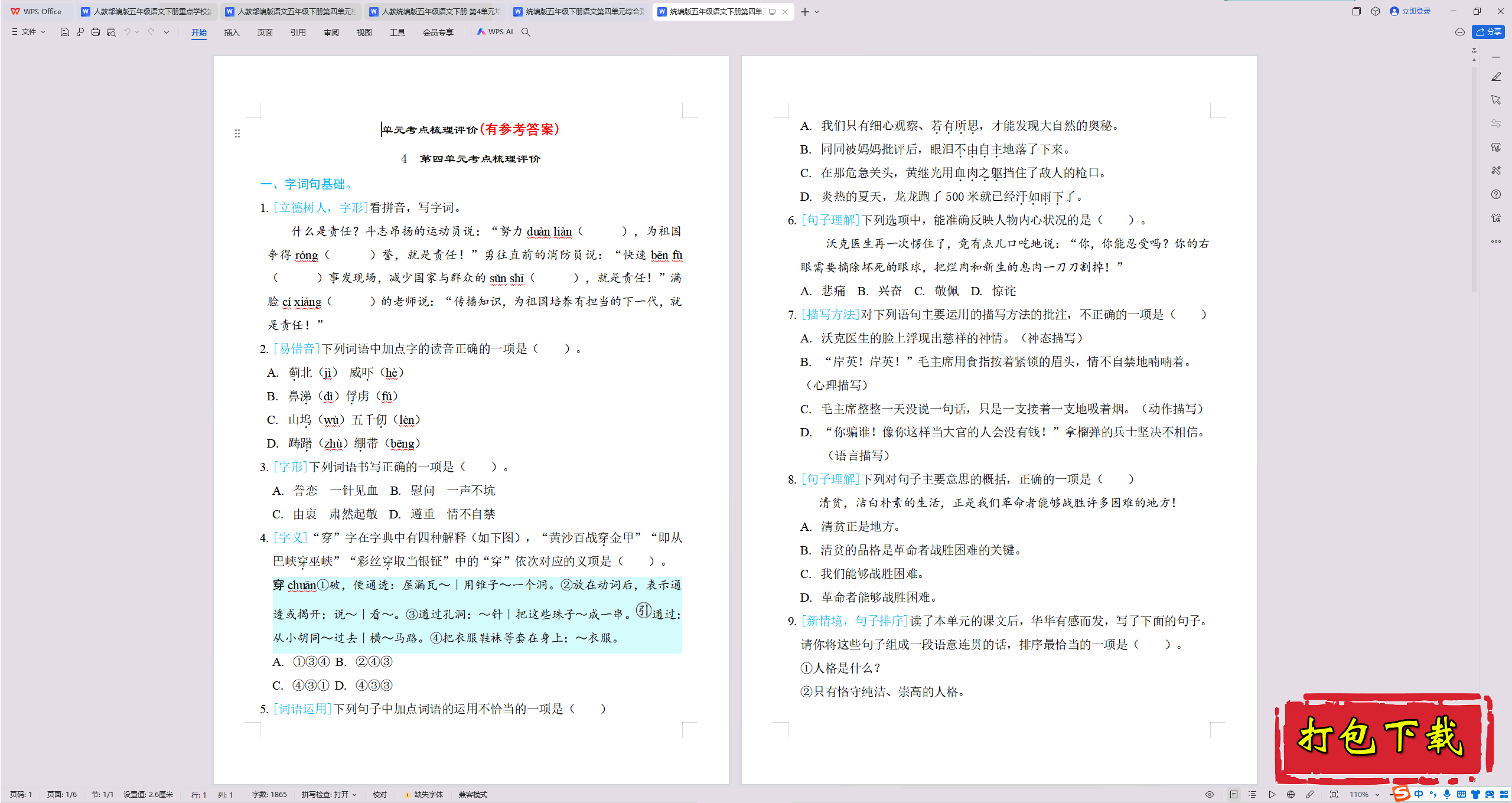
Task: Open the 工具 ribbon tab
Action: (x=397, y=32)
